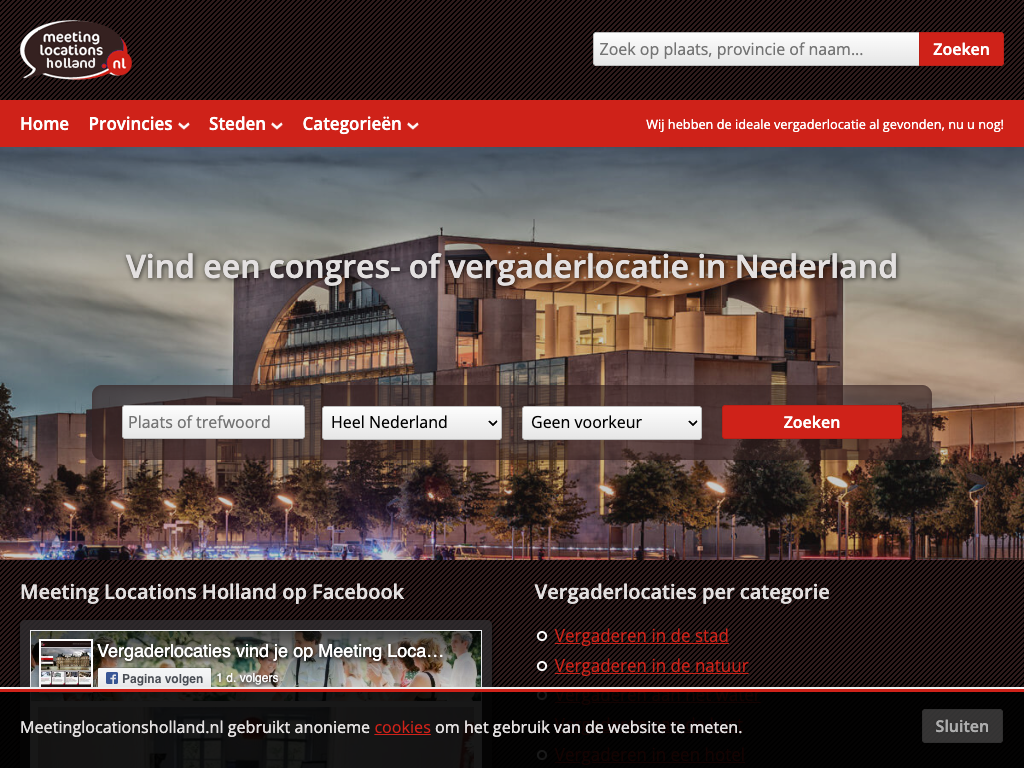The image size is (1024, 768).
Task: Click the Meeting Locations Holland logo
Action: coord(76,50)
